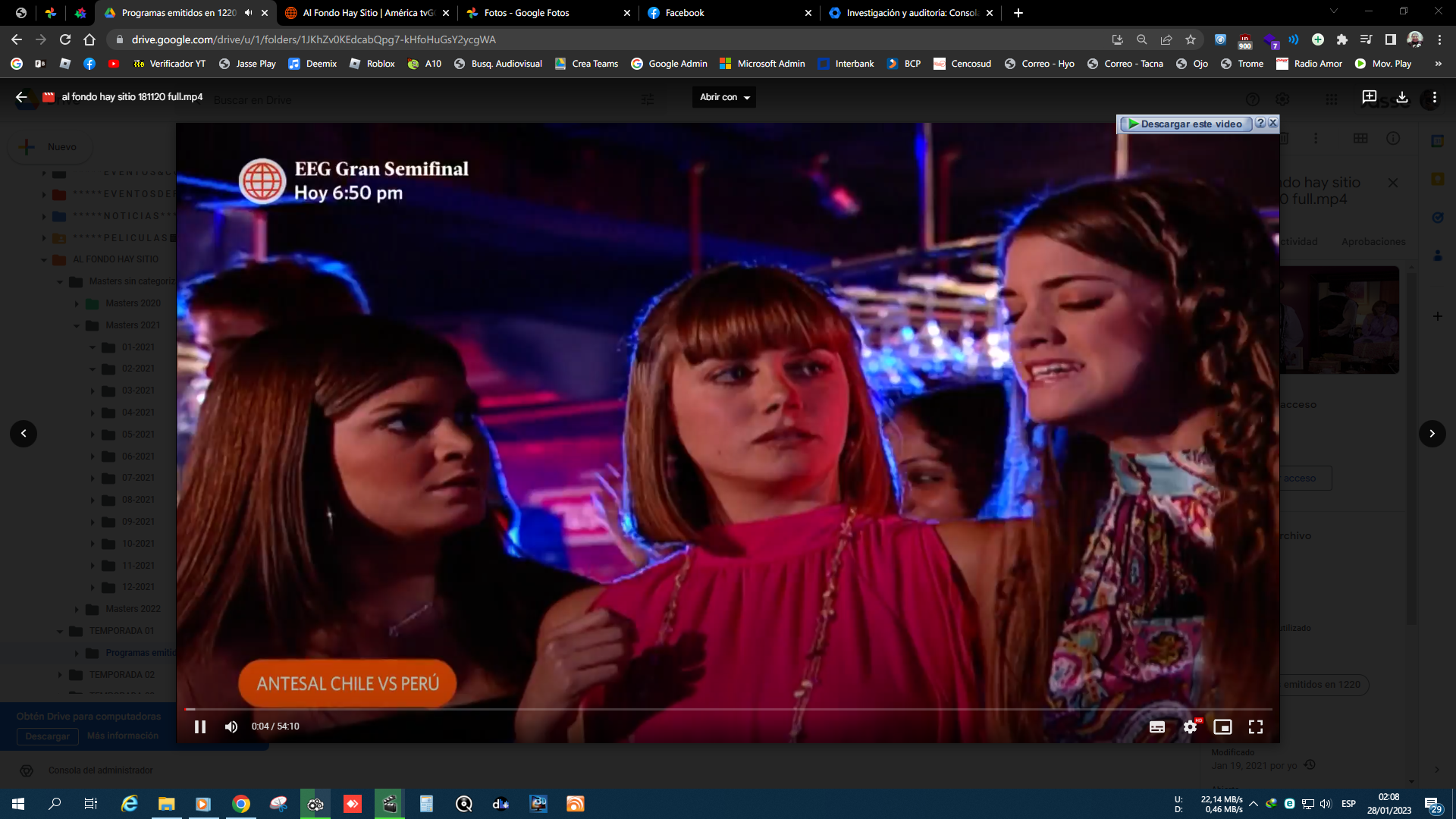The image size is (1456, 819).
Task: Open Chrome extensions puzzle menu
Action: (x=1342, y=39)
